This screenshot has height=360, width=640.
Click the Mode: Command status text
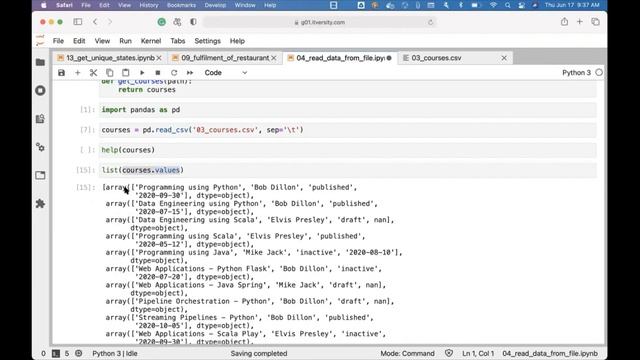pos(407,353)
